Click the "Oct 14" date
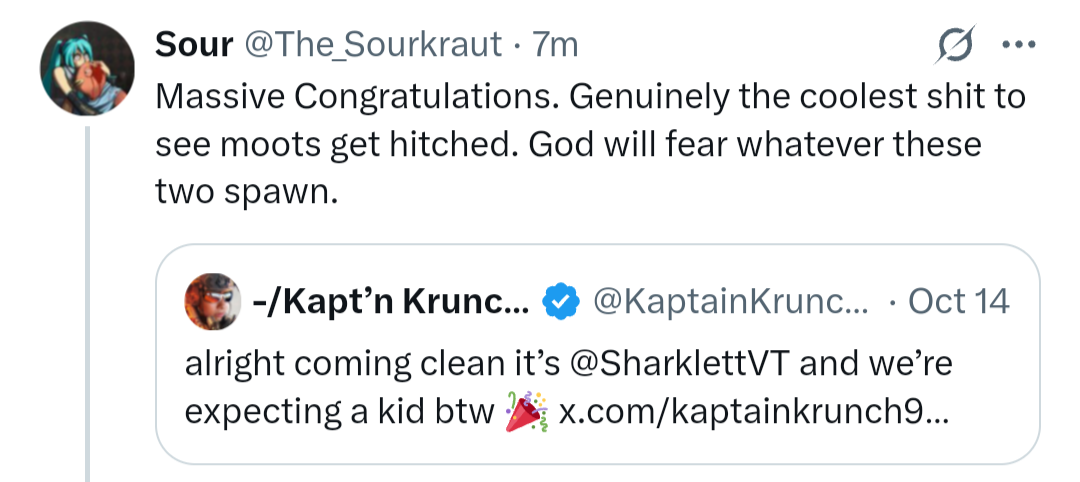This screenshot has width=1080, height=482. (x=958, y=301)
